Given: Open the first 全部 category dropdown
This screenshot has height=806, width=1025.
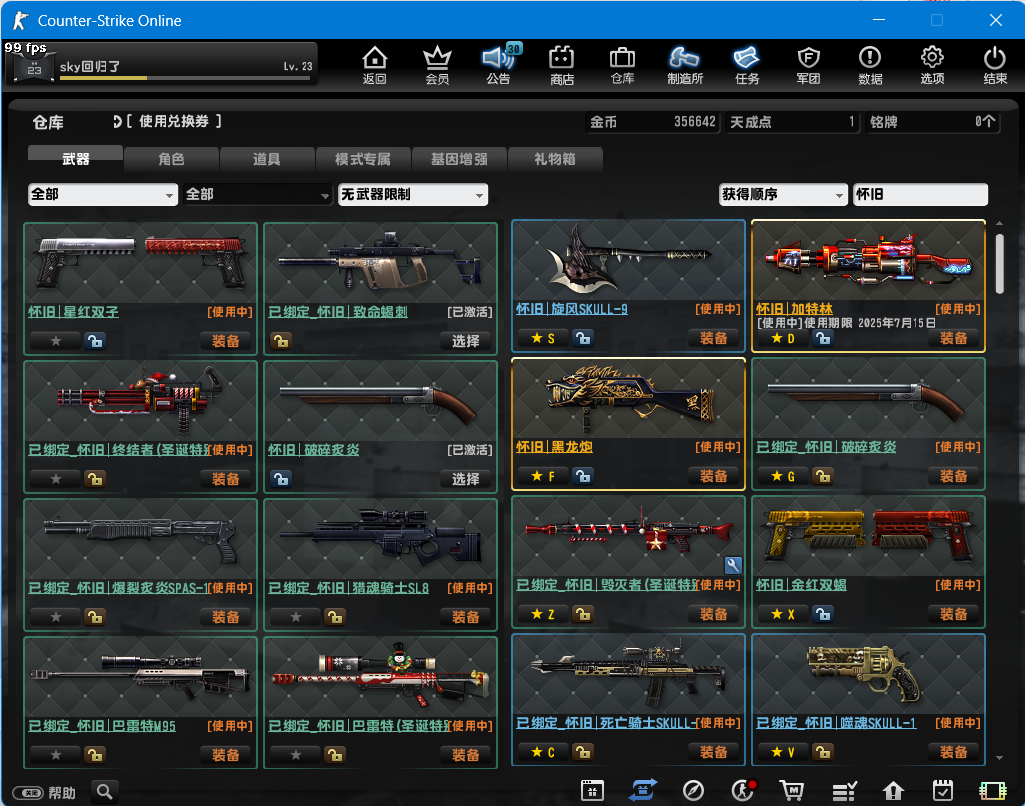Looking at the screenshot, I should coord(103,194).
